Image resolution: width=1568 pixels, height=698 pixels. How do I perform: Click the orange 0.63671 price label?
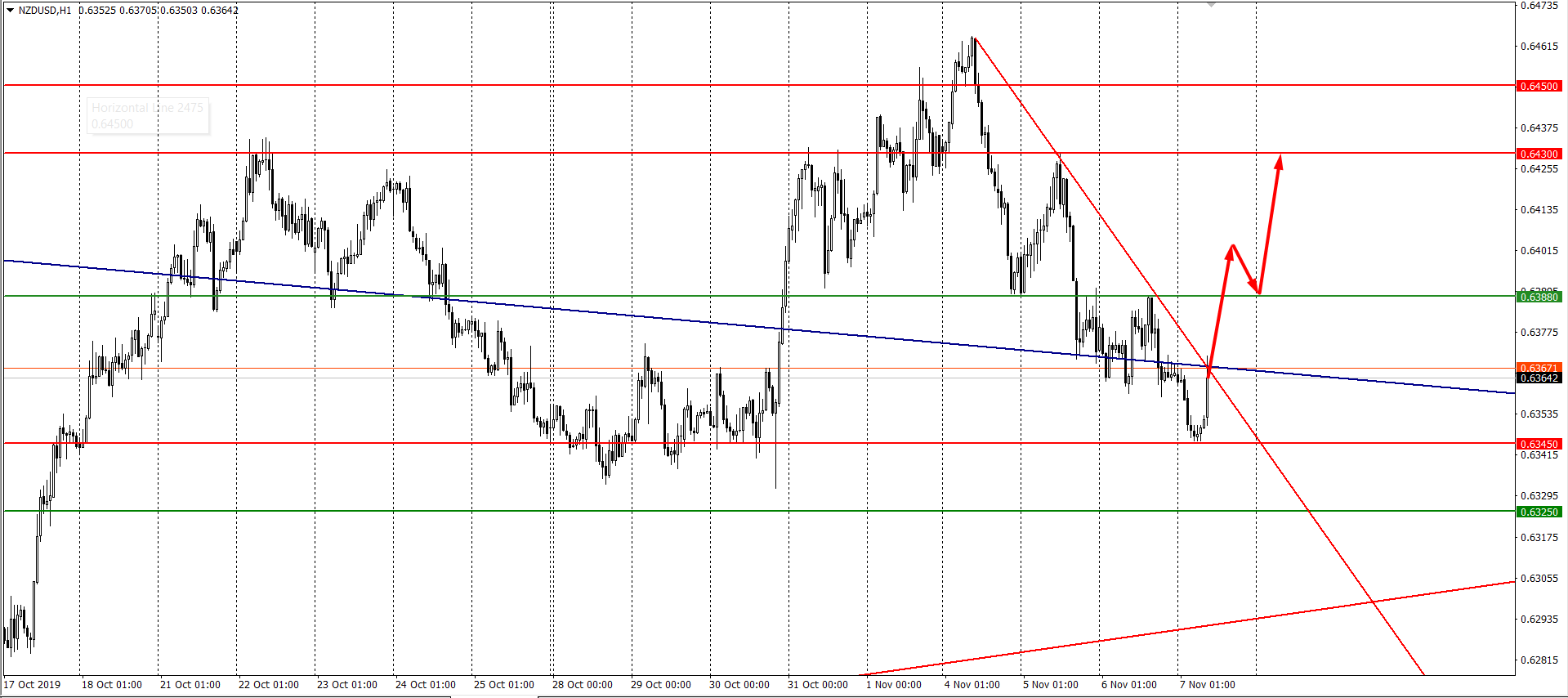pyautogui.click(x=1539, y=368)
